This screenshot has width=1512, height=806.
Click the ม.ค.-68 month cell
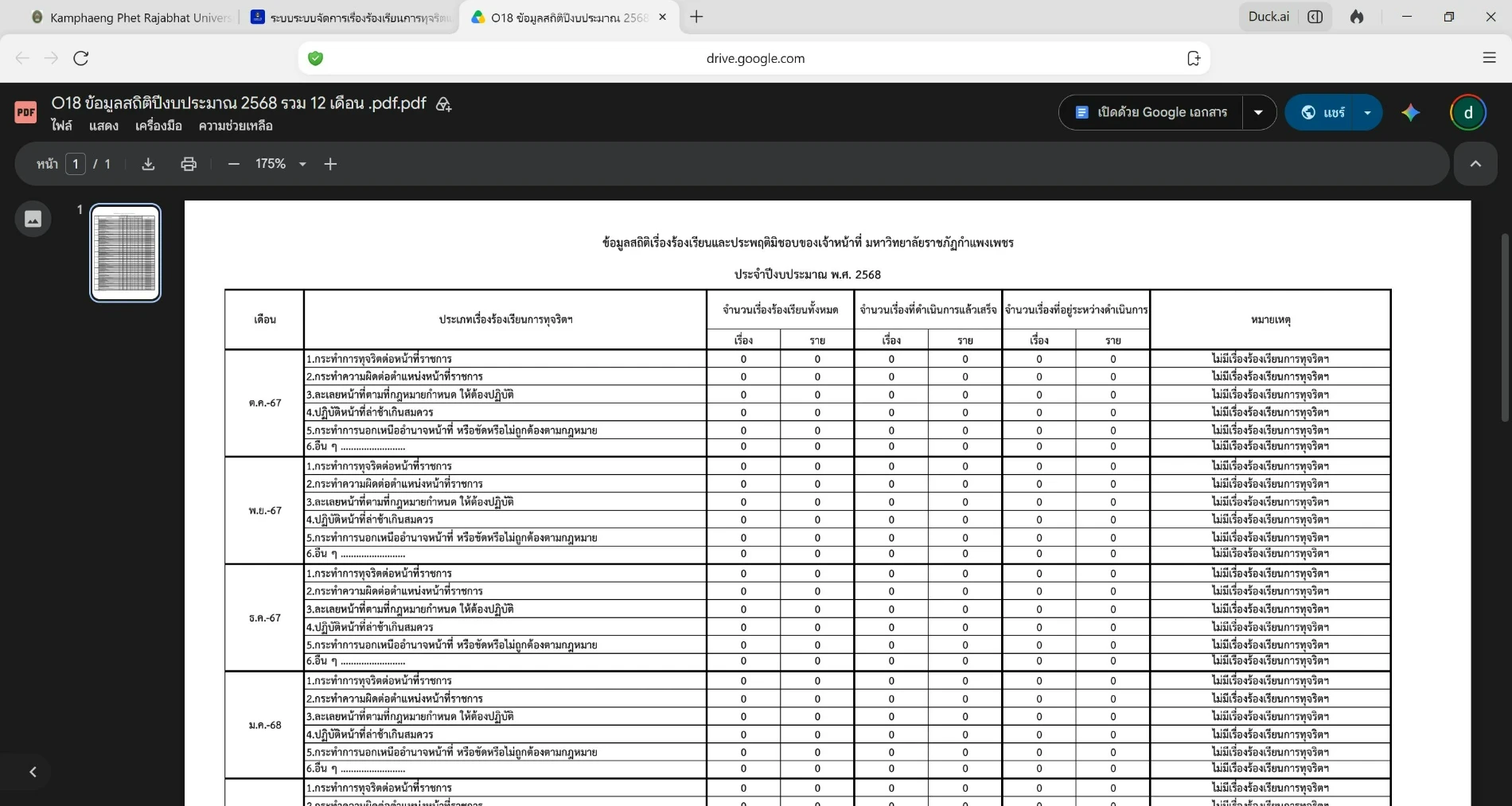(x=264, y=725)
